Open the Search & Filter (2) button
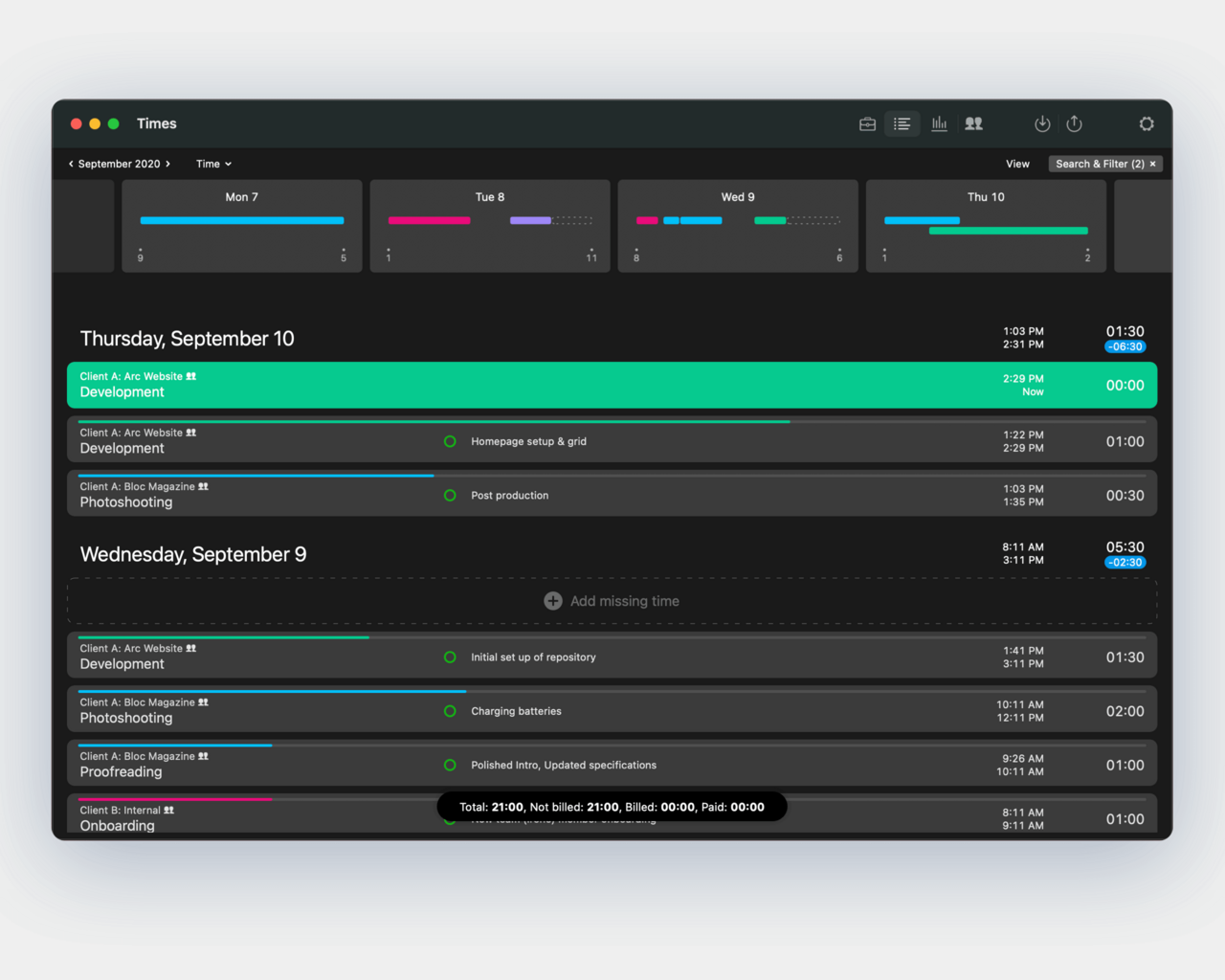Image resolution: width=1225 pixels, height=980 pixels. tap(1099, 165)
